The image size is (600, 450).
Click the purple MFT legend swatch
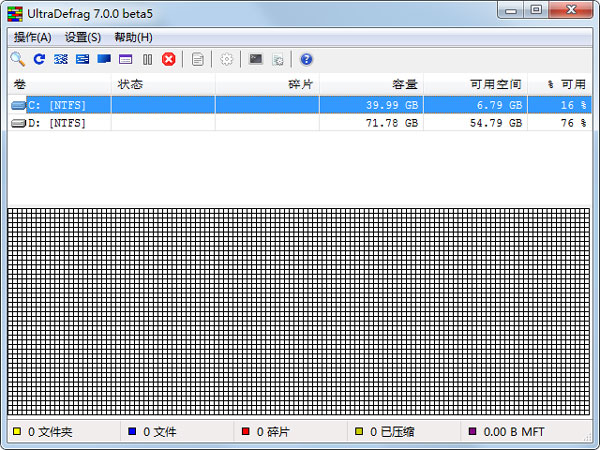click(473, 432)
